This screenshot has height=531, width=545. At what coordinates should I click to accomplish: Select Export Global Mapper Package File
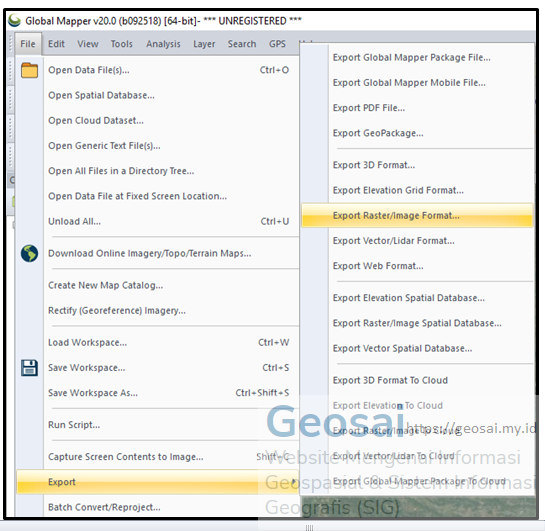(417, 57)
